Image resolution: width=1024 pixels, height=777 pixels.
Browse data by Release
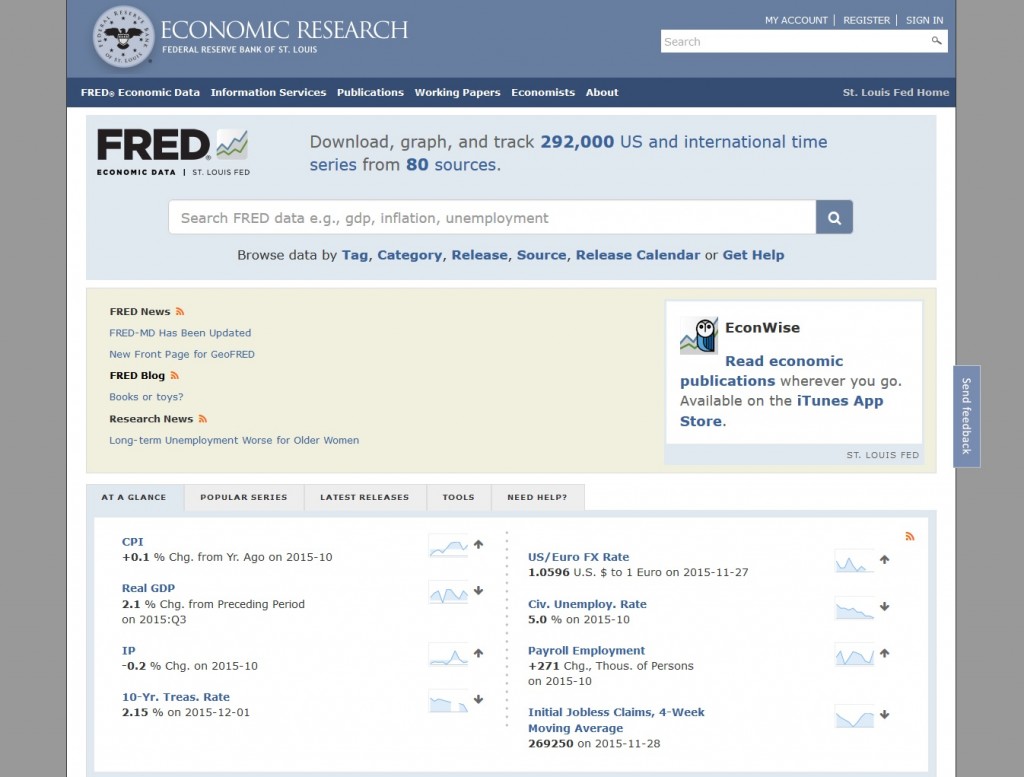click(479, 255)
